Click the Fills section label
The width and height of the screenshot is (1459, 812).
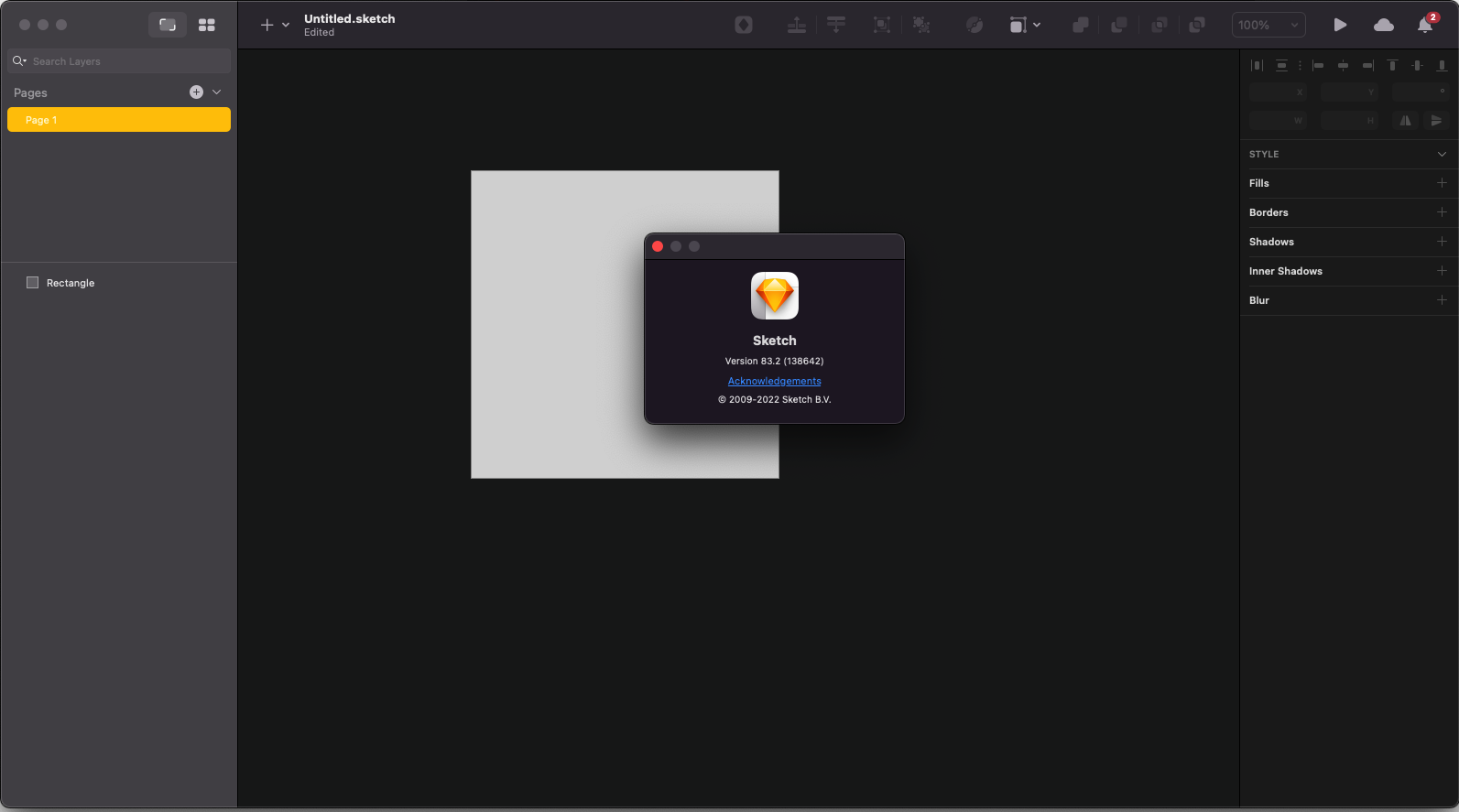1259,183
